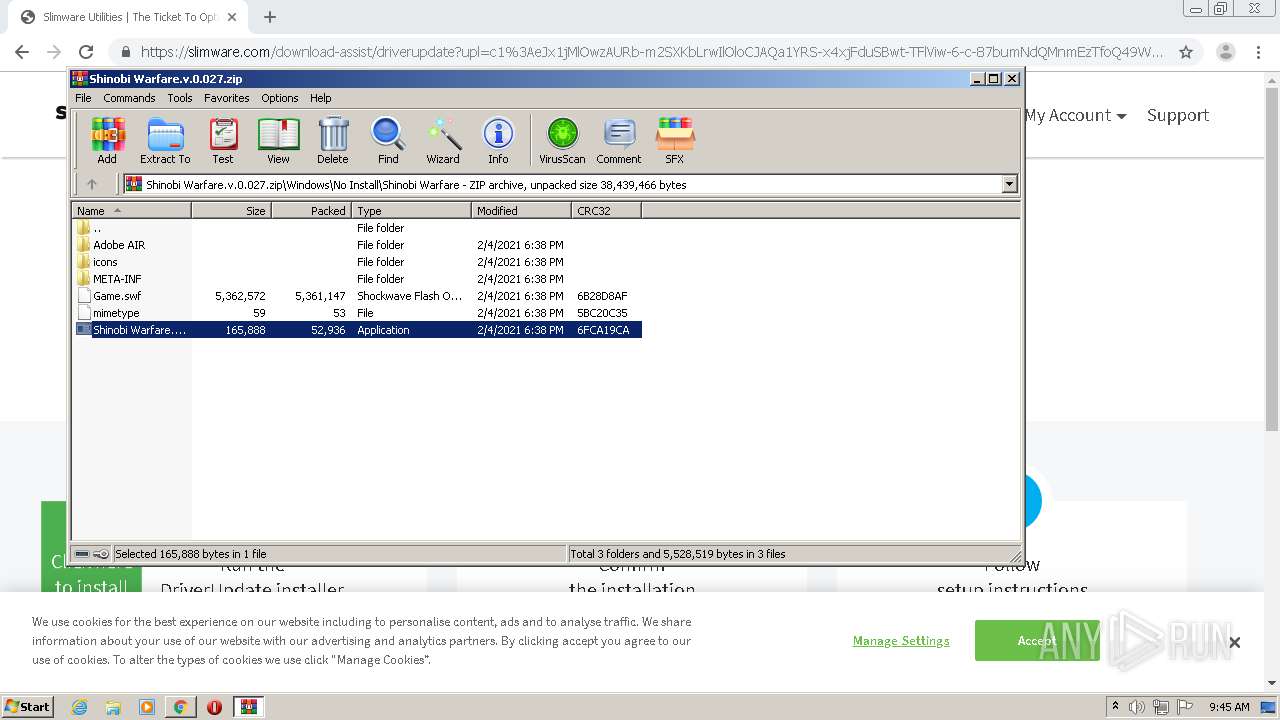Sort by the CRC32 column header
Image resolution: width=1280 pixels, height=720 pixels.
tap(606, 211)
